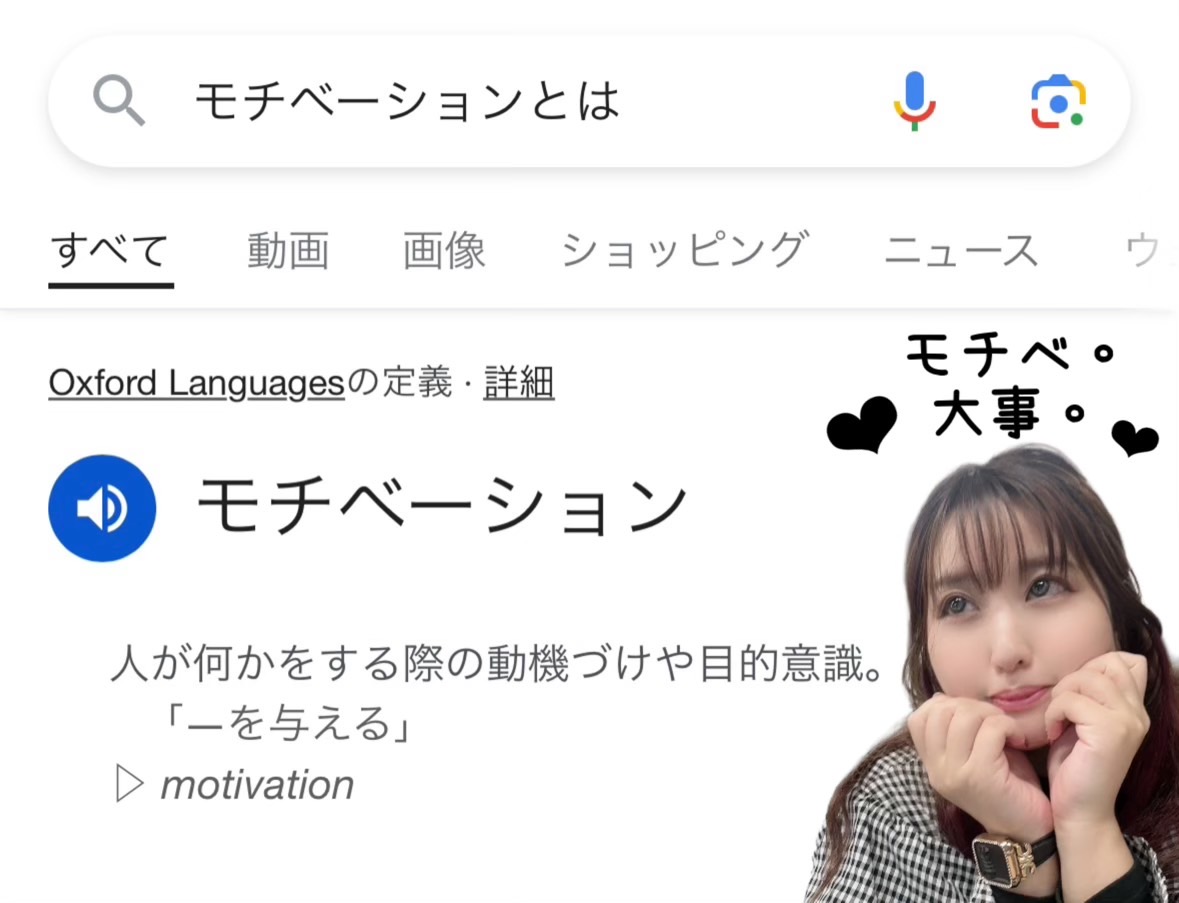Open the ニュース tab
The width and height of the screenshot is (1179, 903).
point(961,251)
